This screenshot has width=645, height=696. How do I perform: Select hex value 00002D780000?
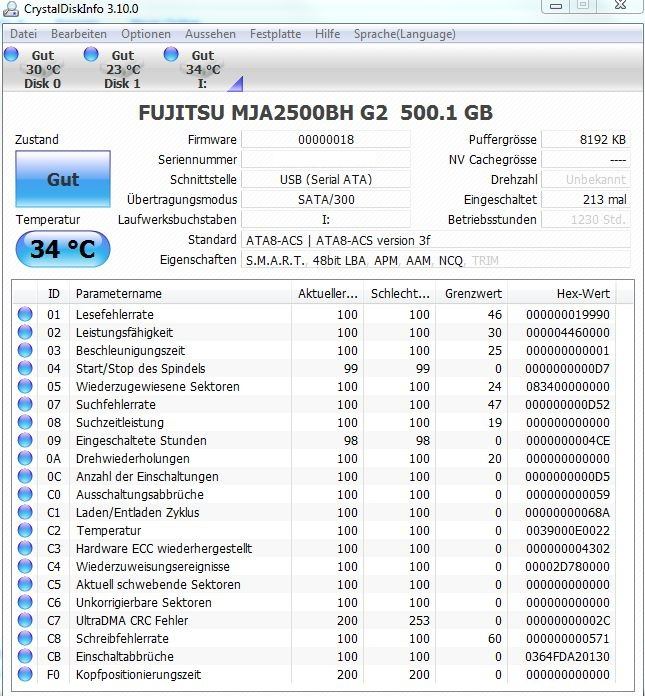click(567, 566)
